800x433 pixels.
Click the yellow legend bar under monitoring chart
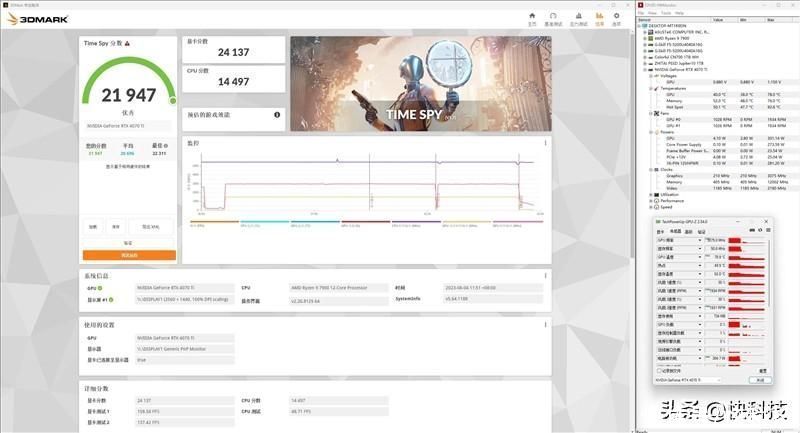(x=467, y=221)
